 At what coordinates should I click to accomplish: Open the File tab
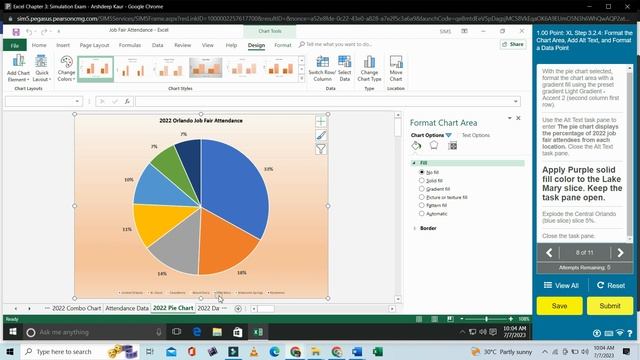[x=15, y=45]
